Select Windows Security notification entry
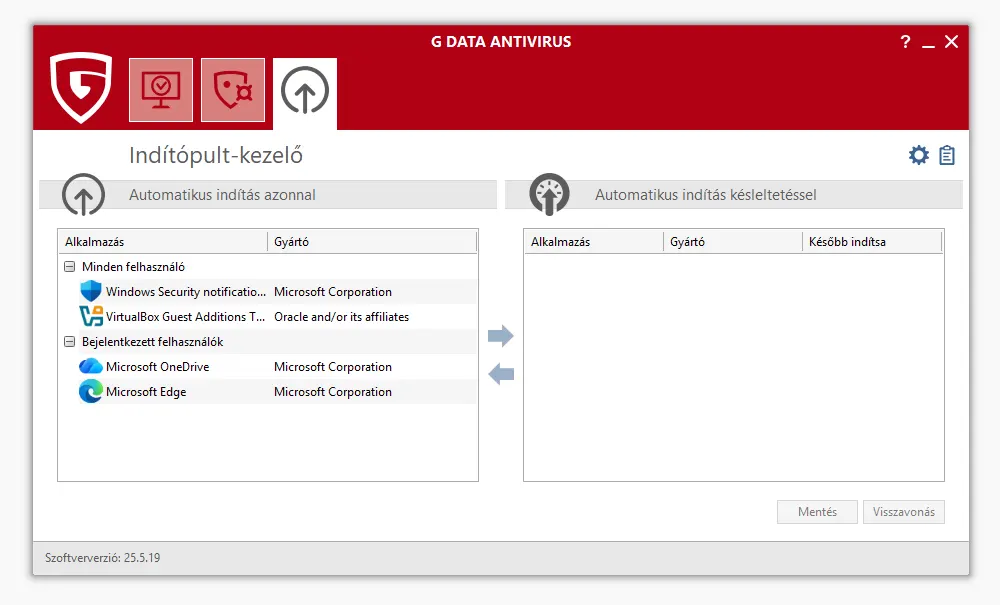The image size is (1000, 605). 185,292
